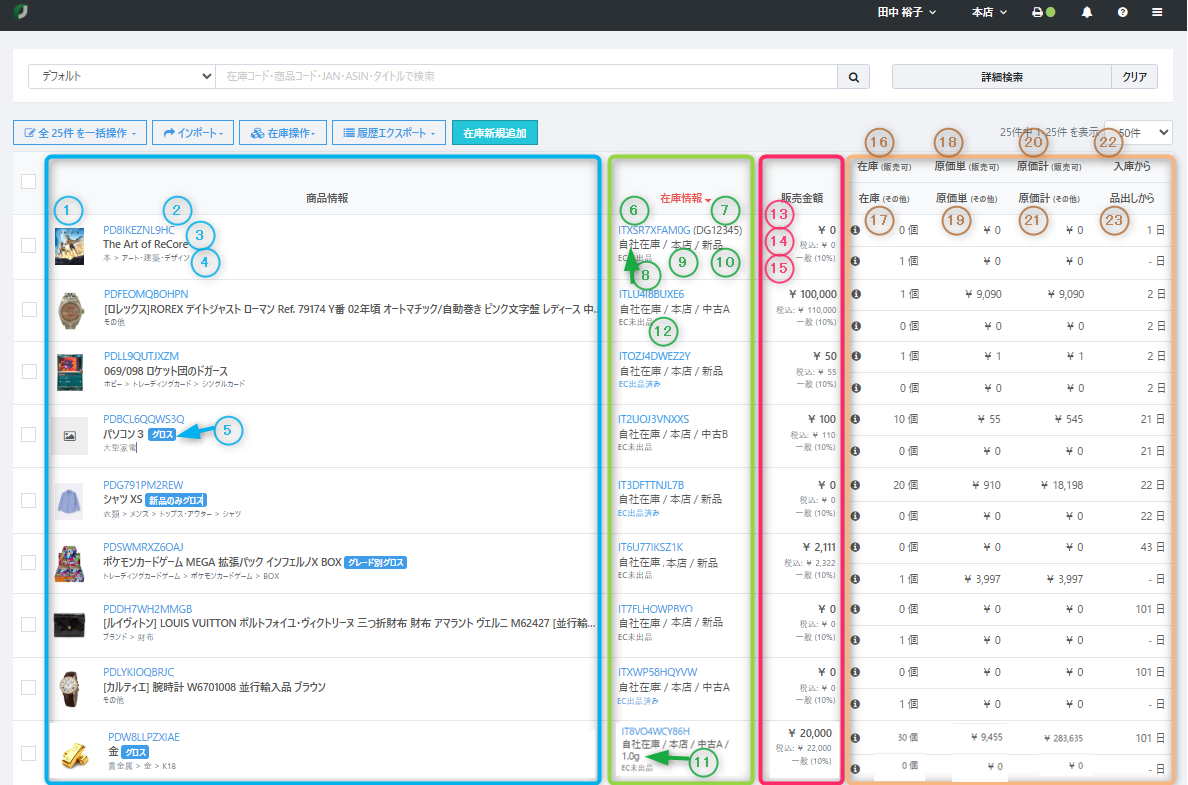This screenshot has height=785, width=1188.
Task: Open 全 25件 を一括操作 dropdown
Action: pyautogui.click(x=80, y=133)
